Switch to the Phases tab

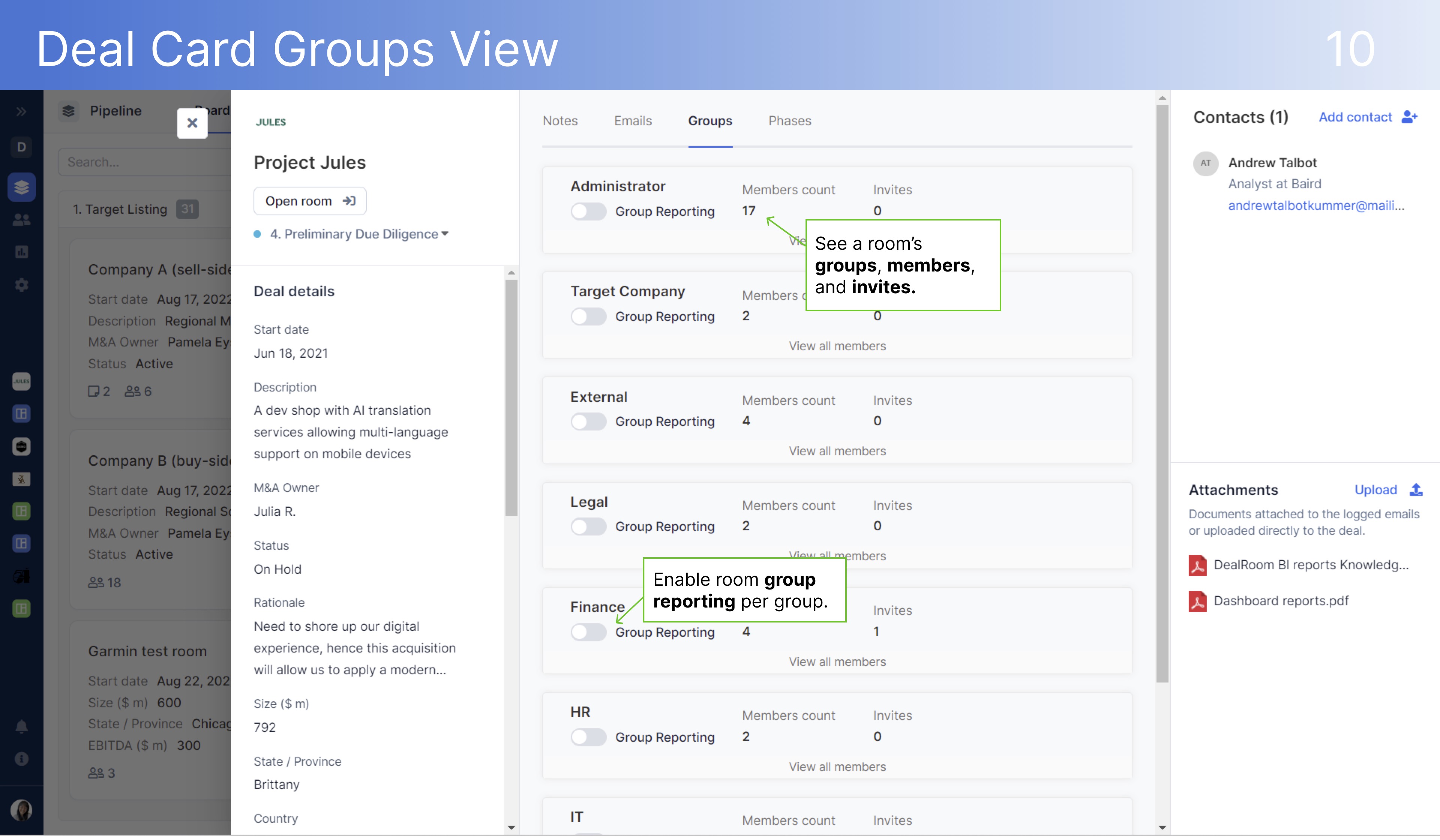[x=790, y=121]
